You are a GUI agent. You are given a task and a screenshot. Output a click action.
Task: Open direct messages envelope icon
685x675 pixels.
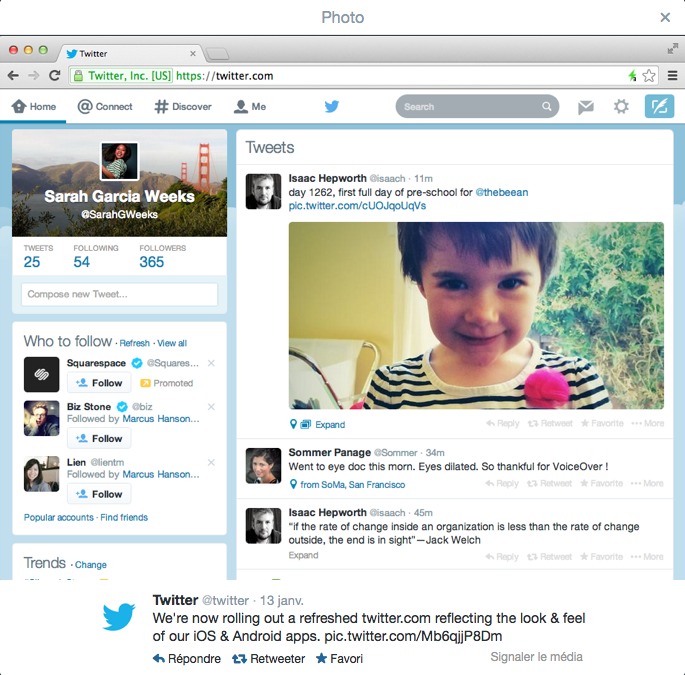(585, 107)
